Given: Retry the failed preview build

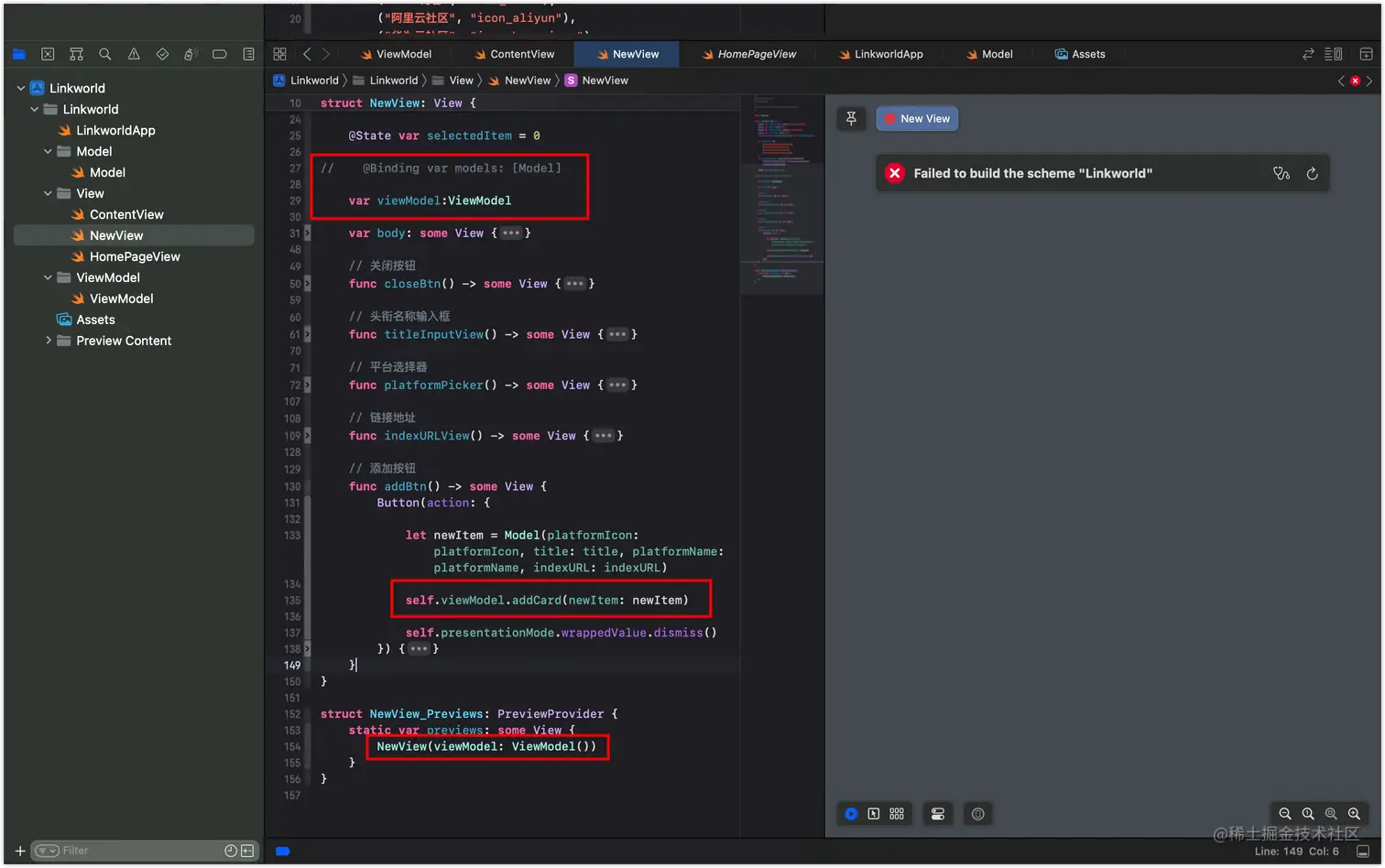Looking at the screenshot, I should [x=1312, y=173].
